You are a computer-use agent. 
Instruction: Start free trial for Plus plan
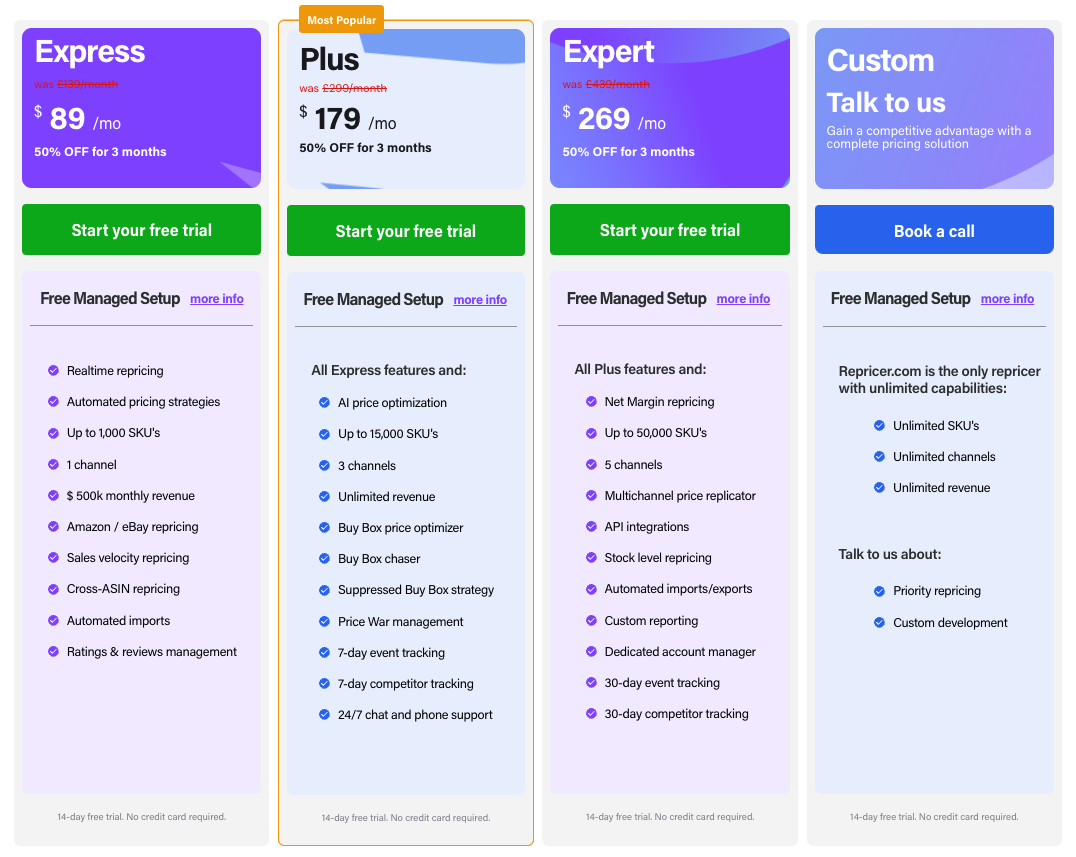[x=405, y=231]
